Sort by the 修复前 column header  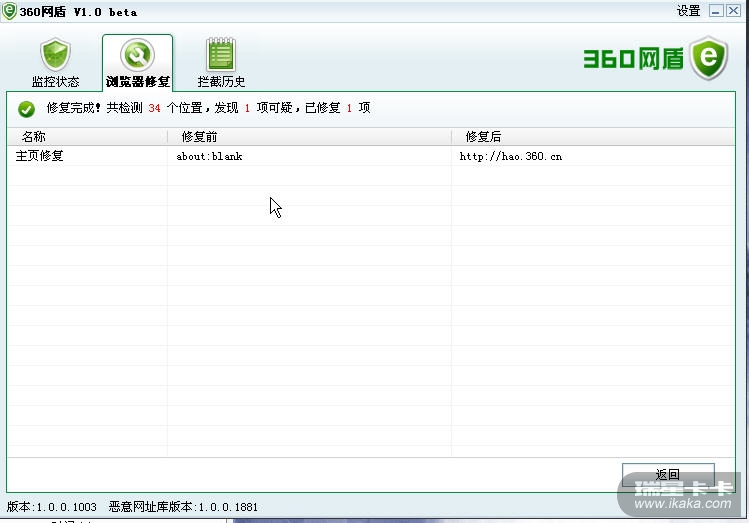point(310,137)
